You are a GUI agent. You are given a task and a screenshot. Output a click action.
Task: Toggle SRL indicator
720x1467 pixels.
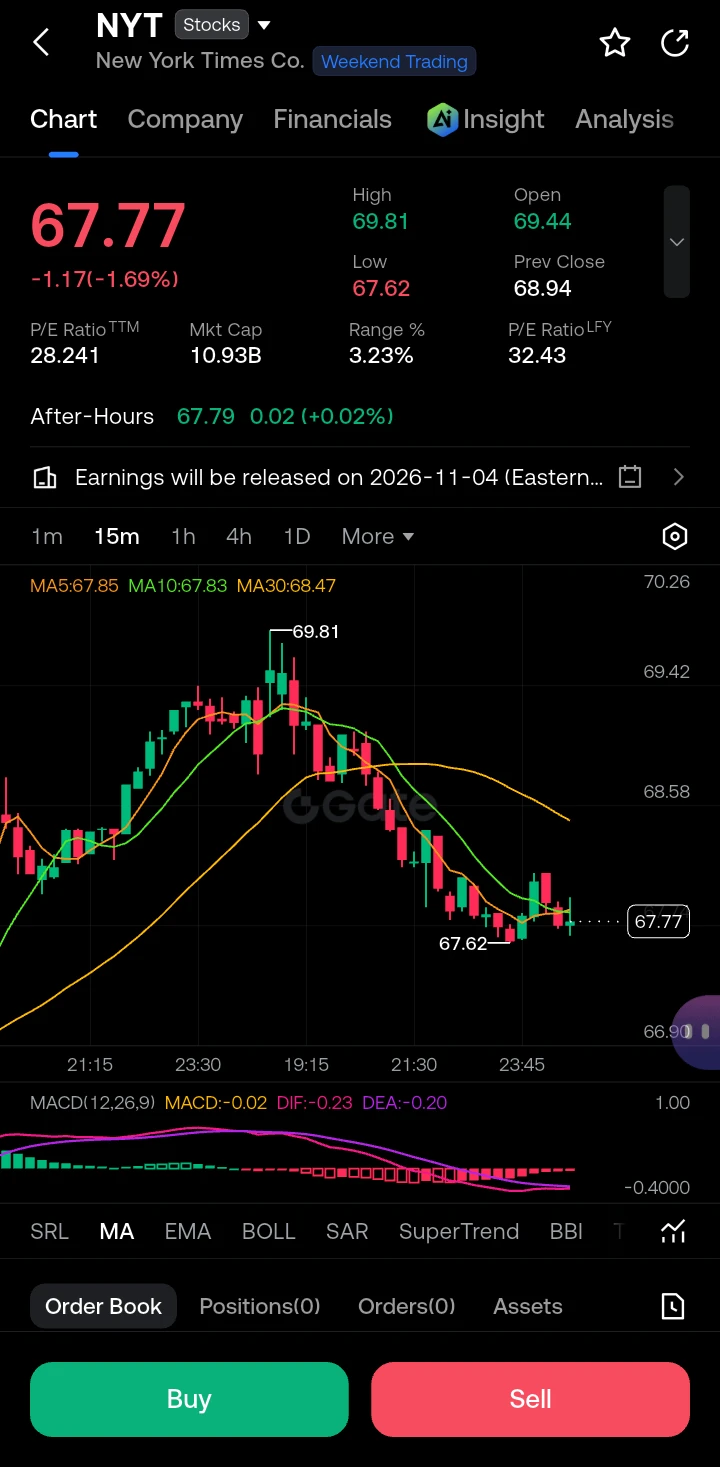pos(50,1231)
